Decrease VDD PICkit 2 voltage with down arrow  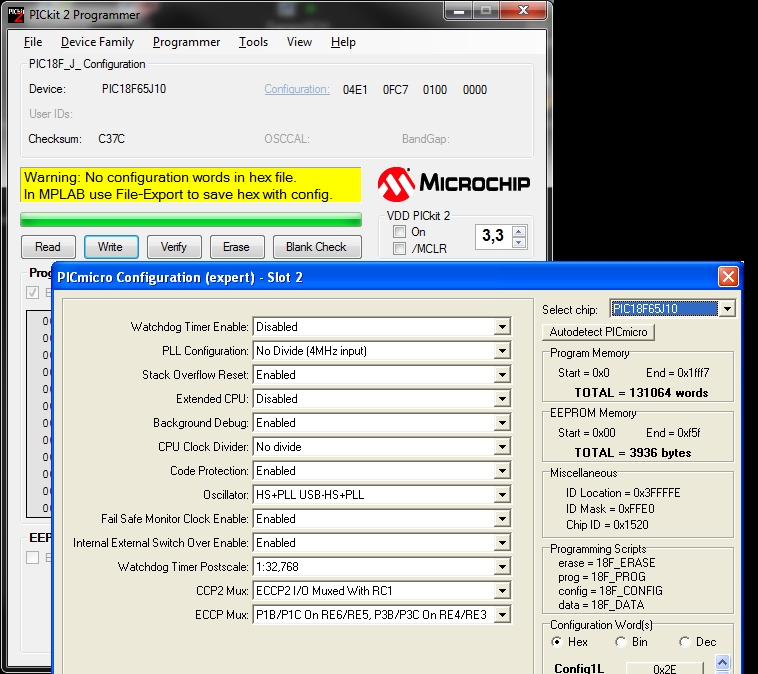pos(519,242)
